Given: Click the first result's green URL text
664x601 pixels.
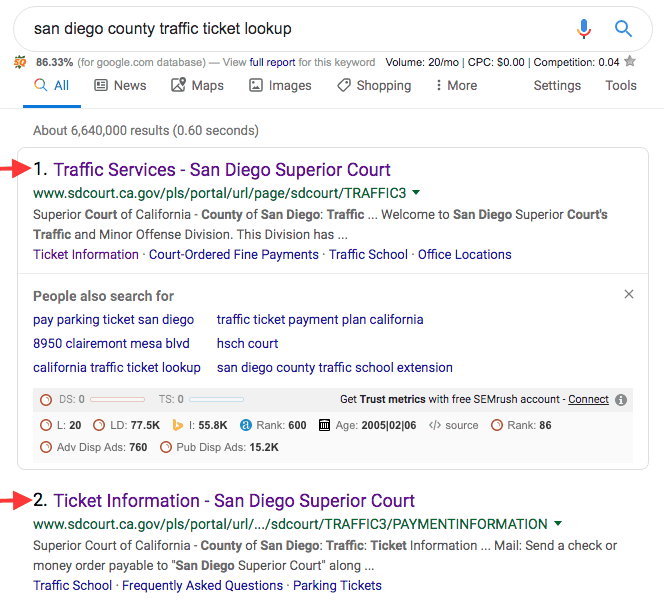Looking at the screenshot, I should click(219, 193).
